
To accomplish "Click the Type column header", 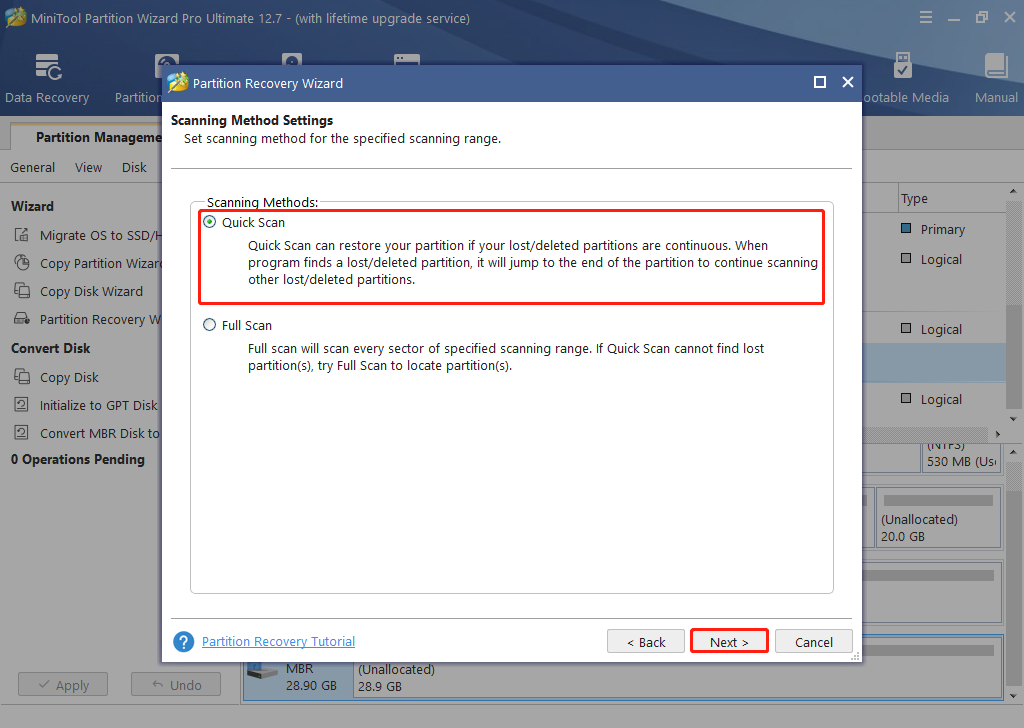I will click(914, 198).
